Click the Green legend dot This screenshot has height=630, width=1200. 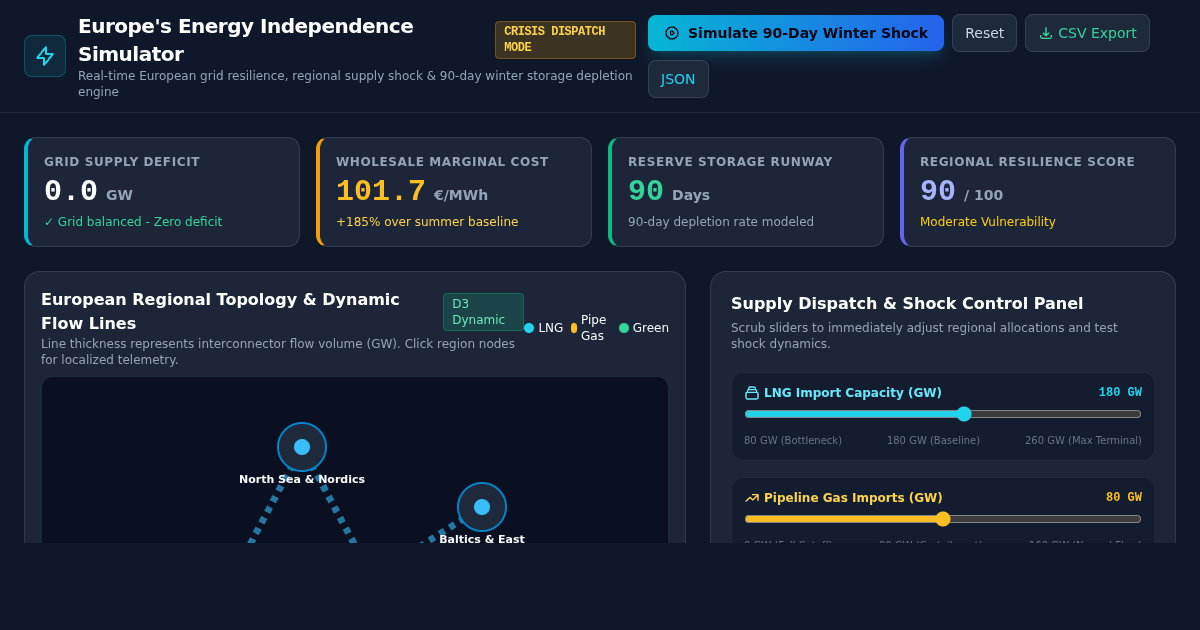[x=624, y=328]
